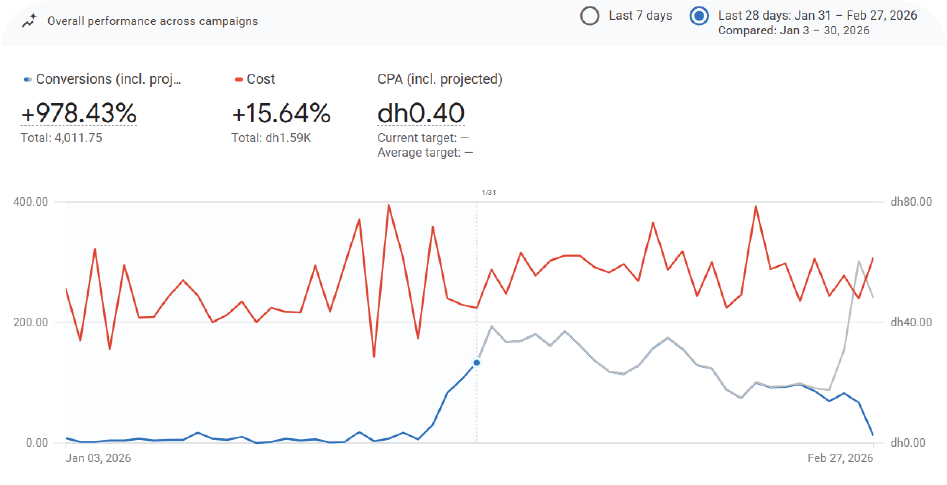The height and width of the screenshot is (485, 947).
Task: Click the Overall performance across campaigns title
Action: click(152, 20)
